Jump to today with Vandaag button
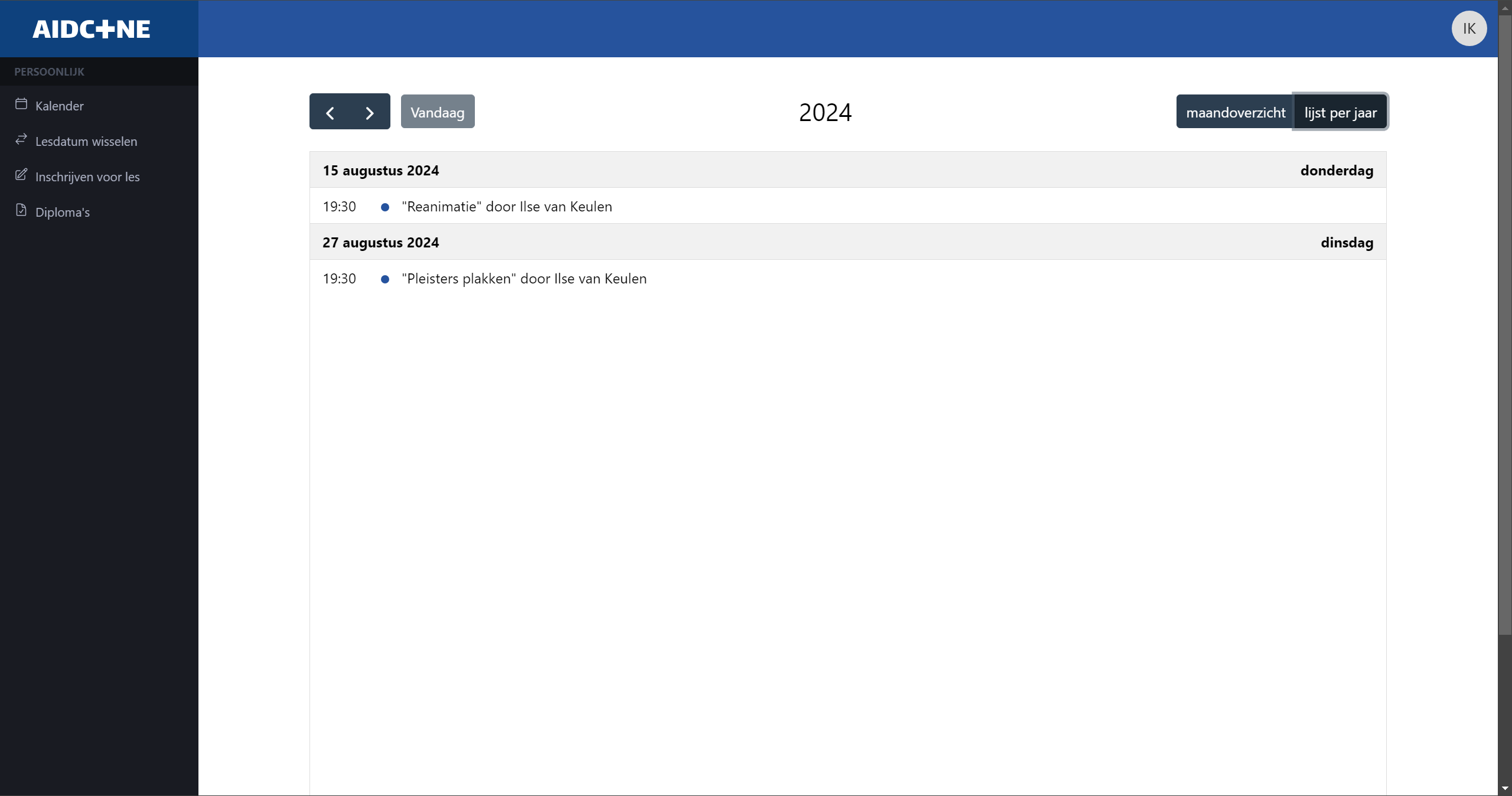Viewport: 1512px width, 796px height. click(x=437, y=112)
